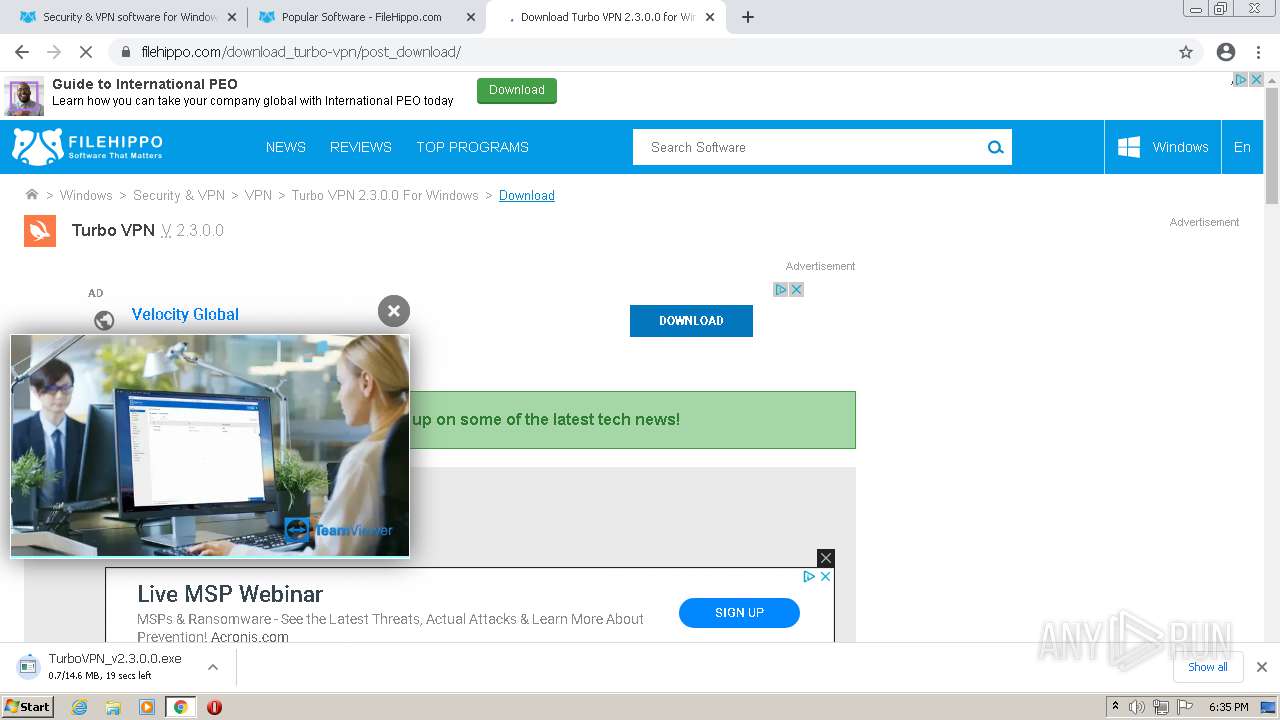Stop page loading with X icon
This screenshot has width=1280, height=720.
[85, 52]
